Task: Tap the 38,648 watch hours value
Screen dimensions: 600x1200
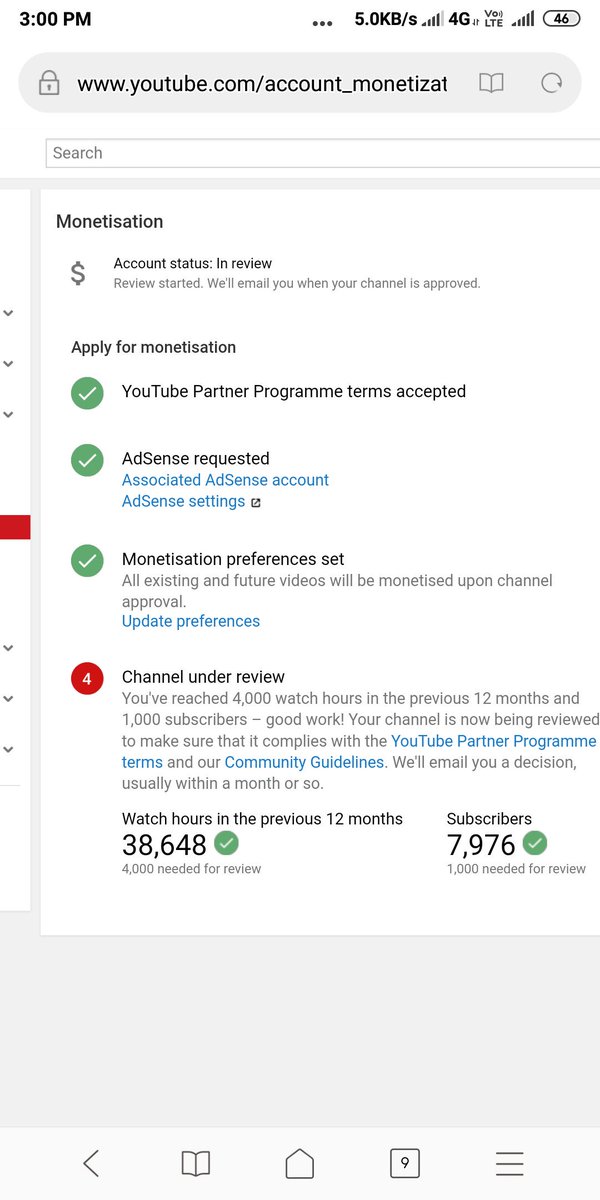Action: (x=164, y=845)
